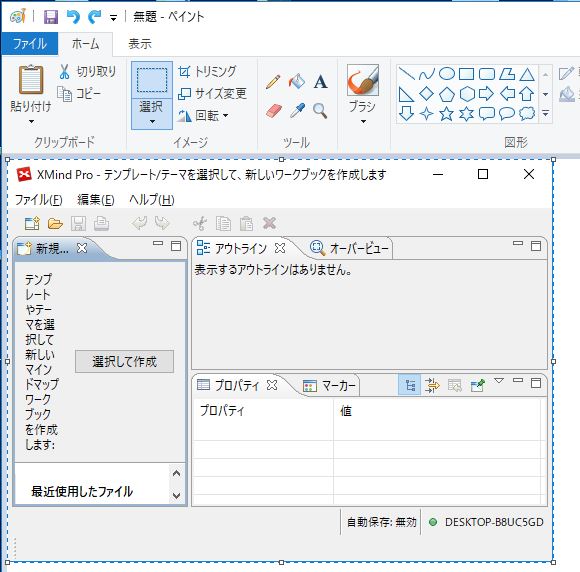Expand the ブラシ brush types dropdown

(363, 121)
